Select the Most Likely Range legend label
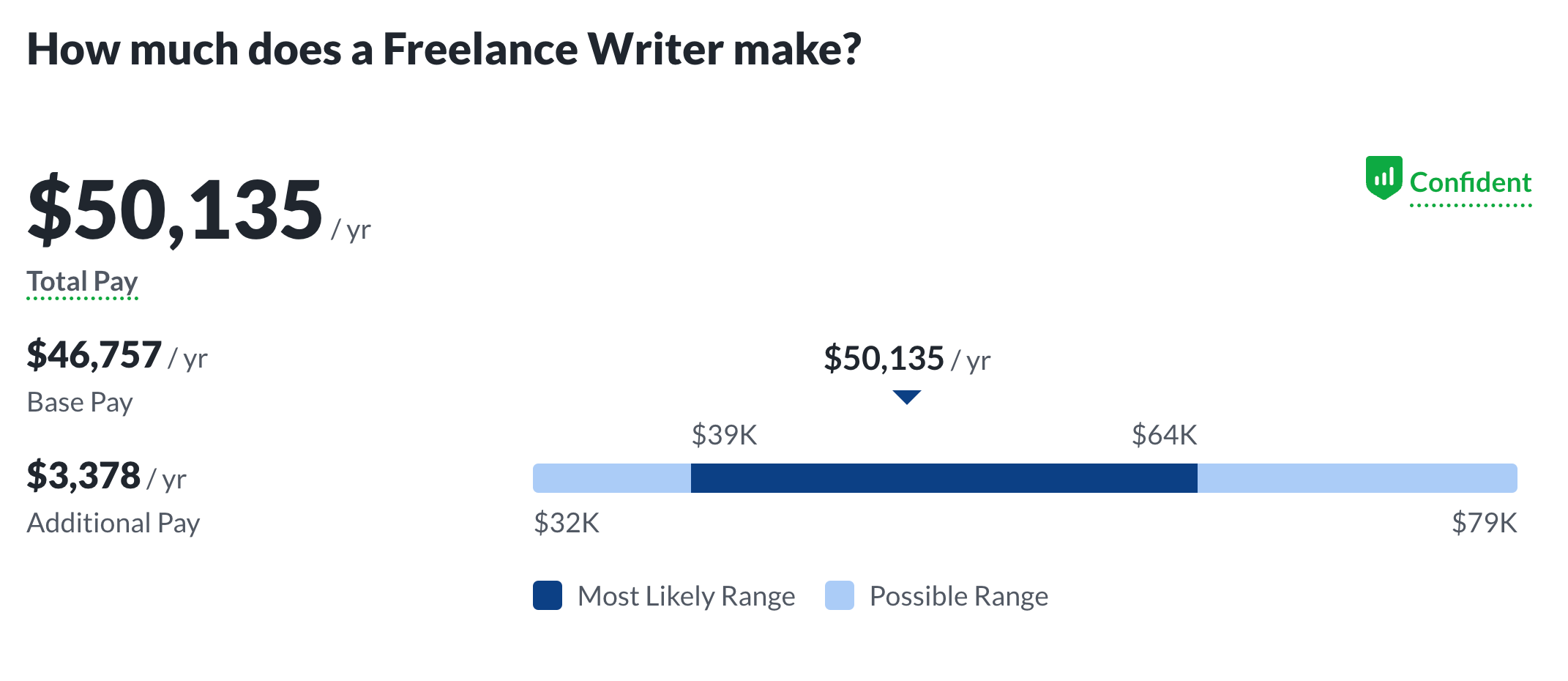This screenshot has width=1568, height=681. pyautogui.click(x=686, y=596)
